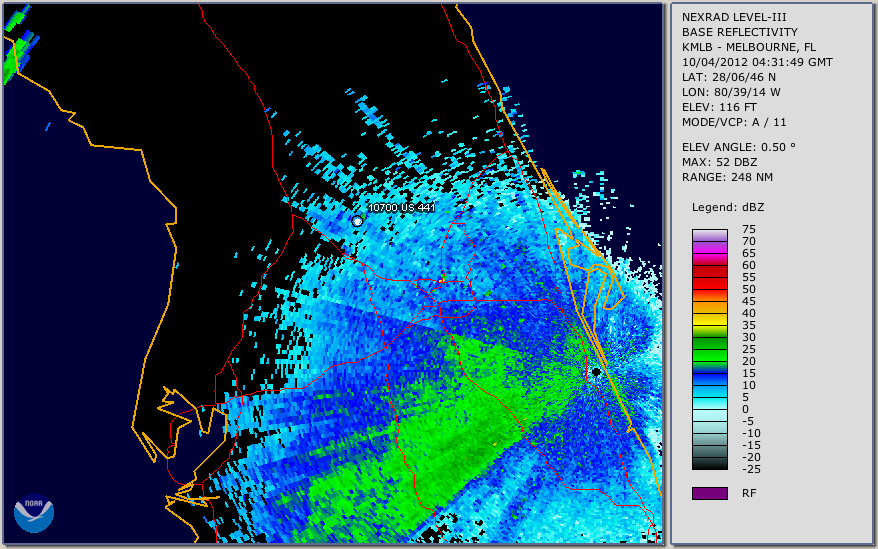Click 'BASE REFLECTIVITY' text line
The height and width of the screenshot is (549, 878).
(739, 32)
